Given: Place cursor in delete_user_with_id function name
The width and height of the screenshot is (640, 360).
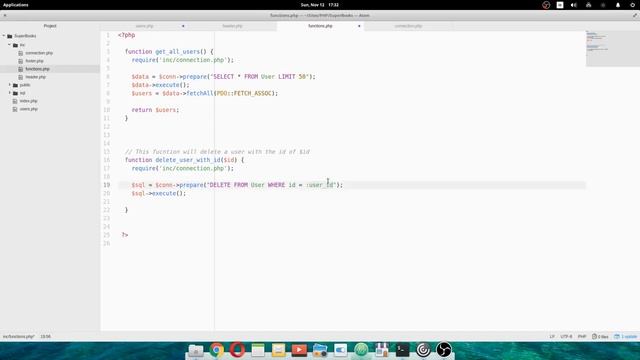Looking at the screenshot, I should coord(188,160).
